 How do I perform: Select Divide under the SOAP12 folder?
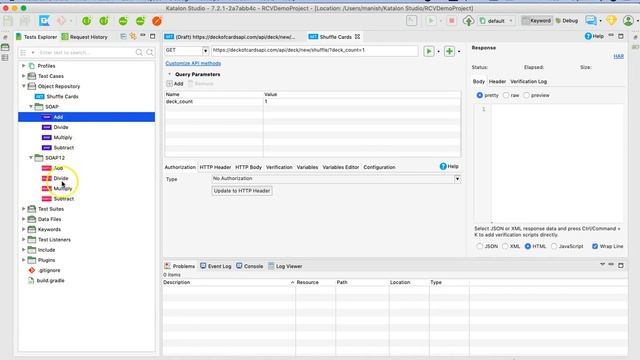click(61, 178)
